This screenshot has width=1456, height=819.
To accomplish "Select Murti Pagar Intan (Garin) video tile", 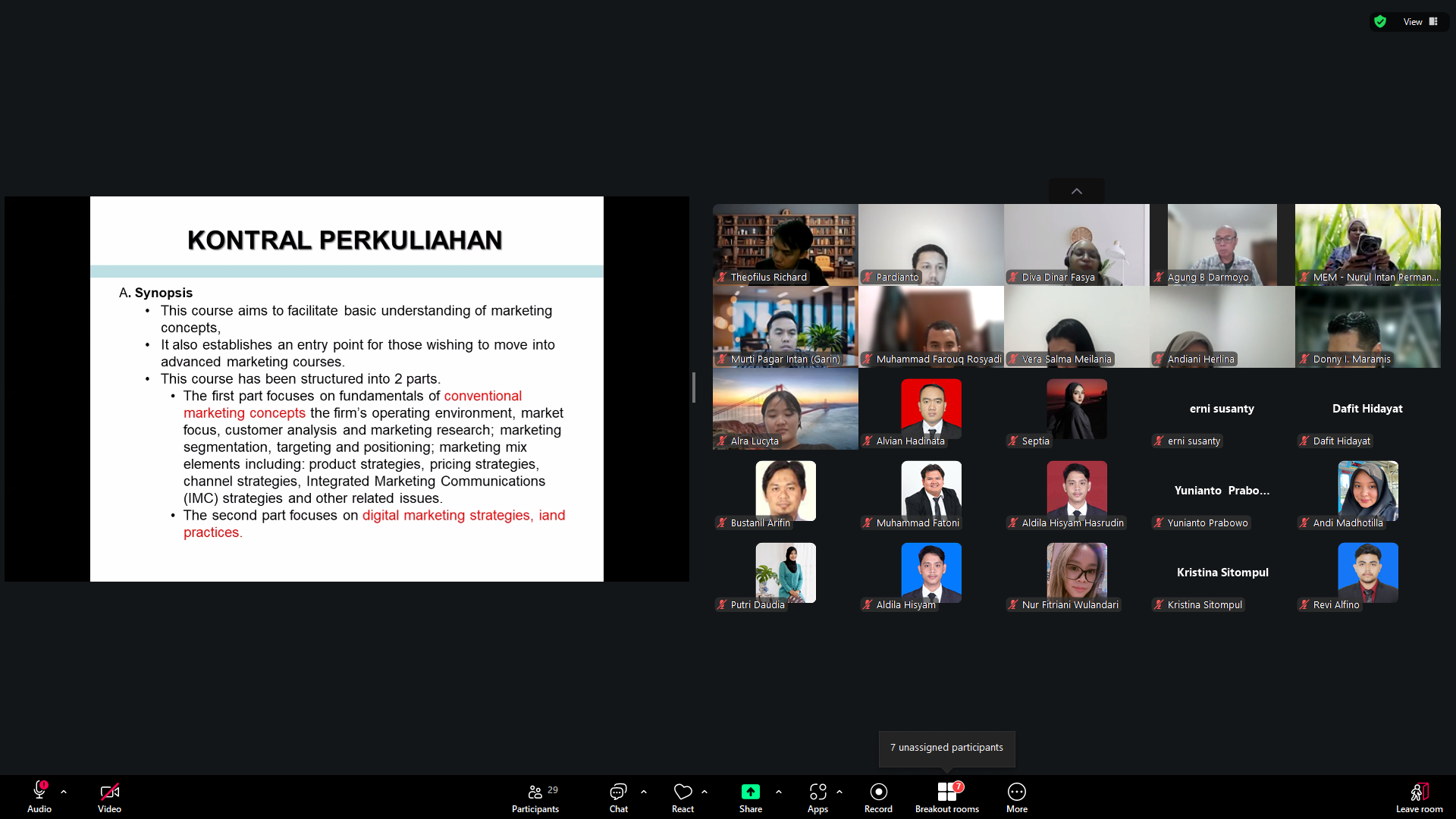I will (x=785, y=326).
